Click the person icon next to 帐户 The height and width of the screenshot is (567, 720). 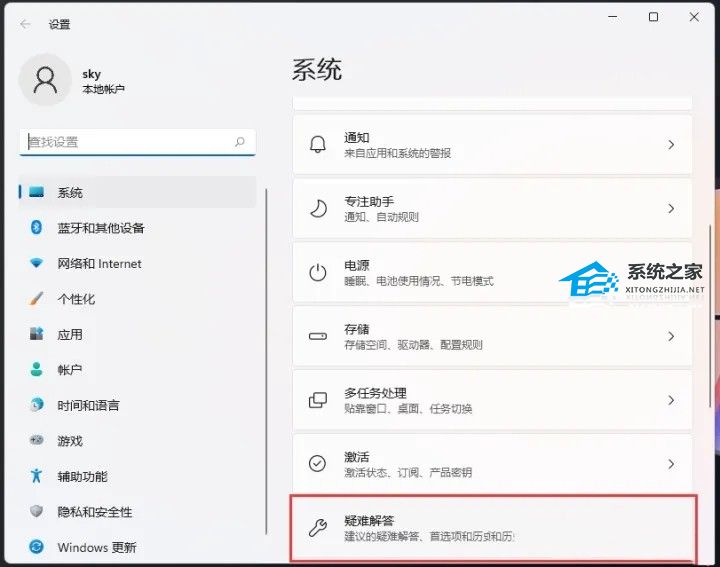[36, 369]
